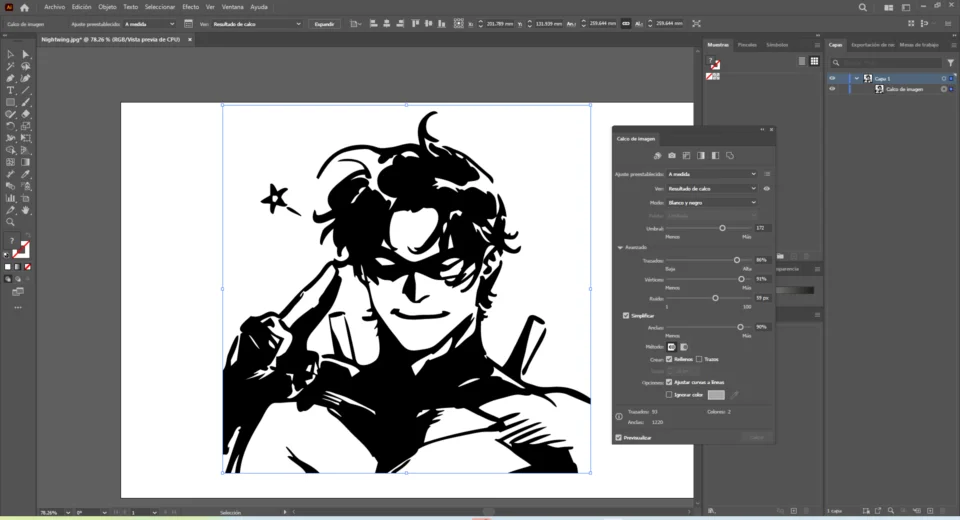The image size is (960, 520).
Task: Click the Umbral value field showing 172
Action: [762, 228]
